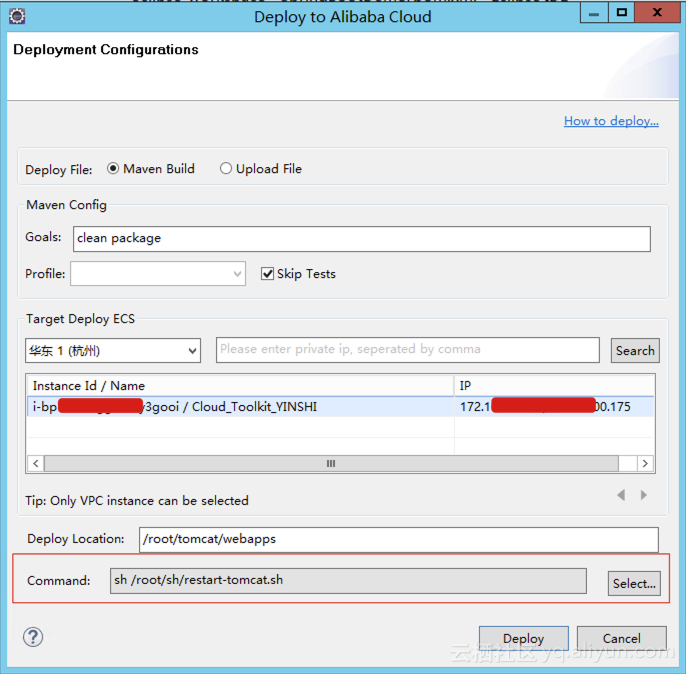686x674 pixels.
Task: Click the 172.1 IP cell
Action: point(554,407)
